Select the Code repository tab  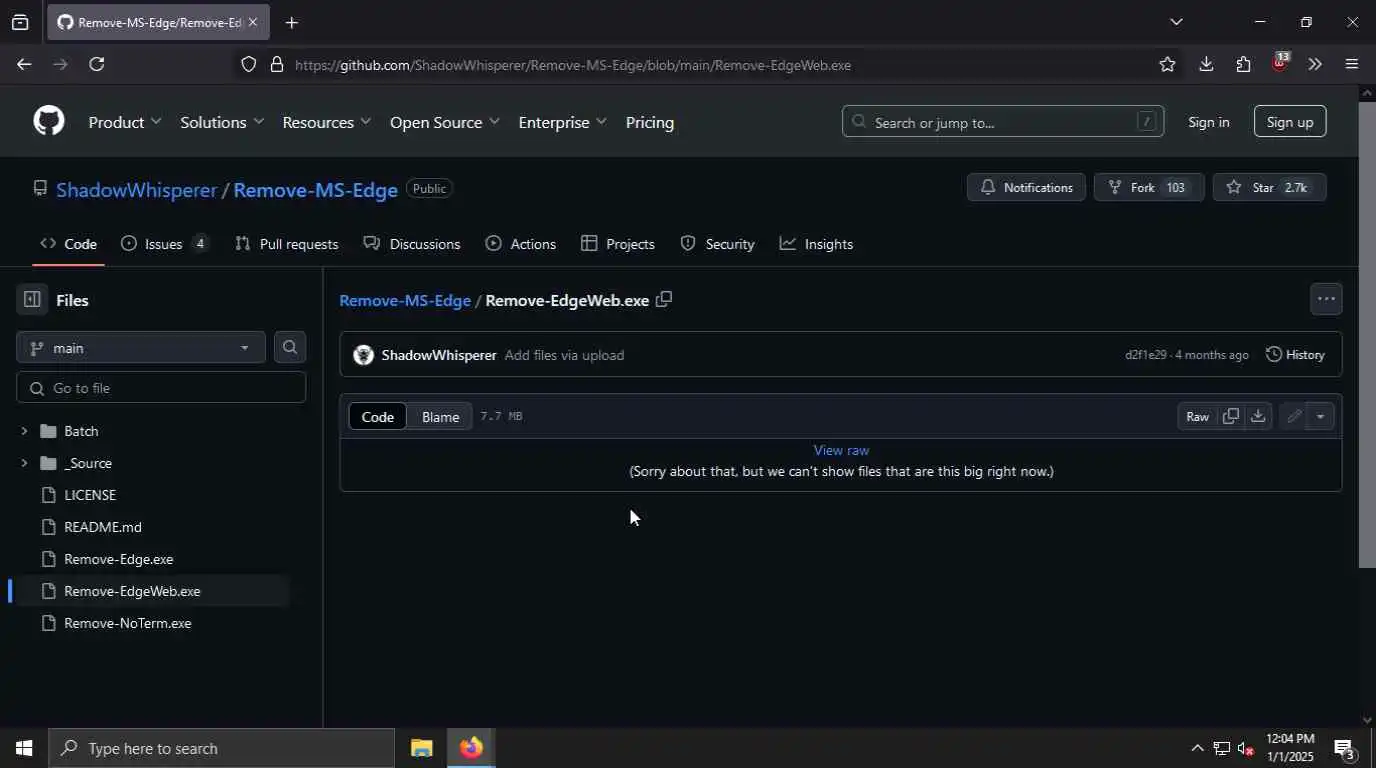click(x=68, y=244)
